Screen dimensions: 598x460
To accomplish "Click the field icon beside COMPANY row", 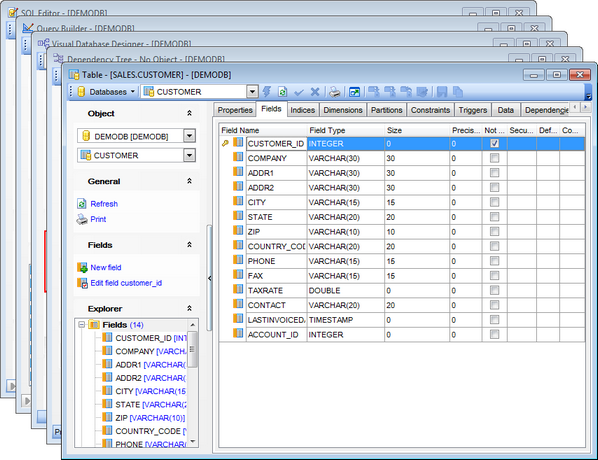I will [238, 157].
